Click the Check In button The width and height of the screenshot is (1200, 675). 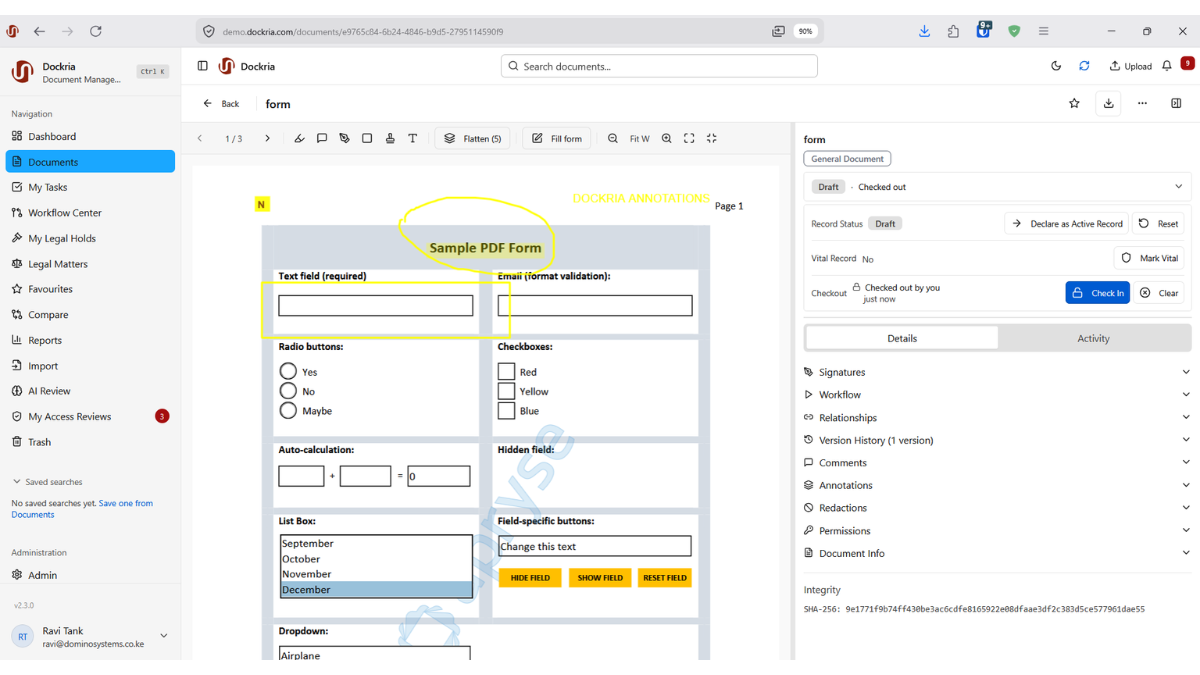(x=1097, y=293)
